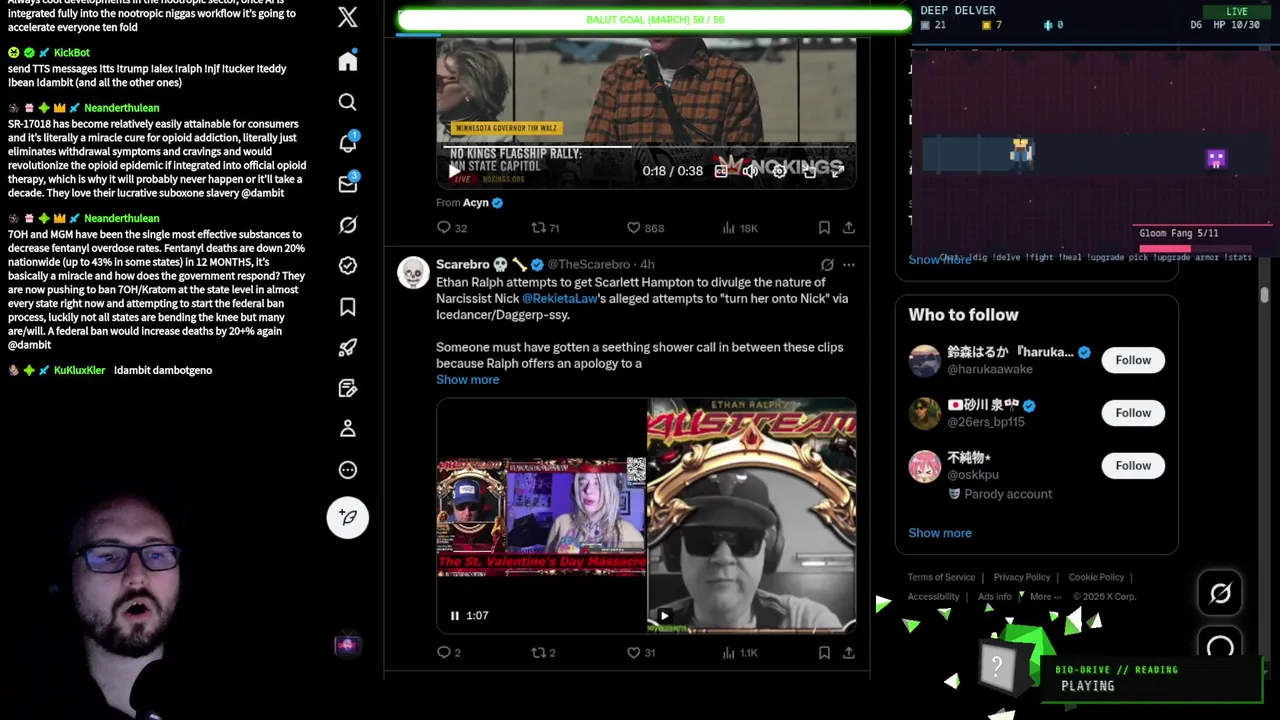Like Scarebro post with 31 likes

coord(641,653)
